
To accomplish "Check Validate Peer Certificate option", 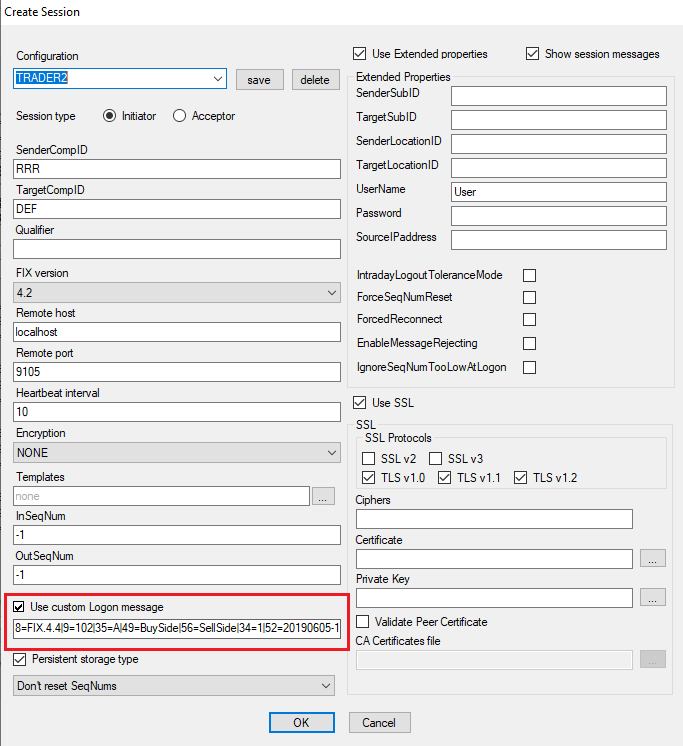I will [362, 621].
